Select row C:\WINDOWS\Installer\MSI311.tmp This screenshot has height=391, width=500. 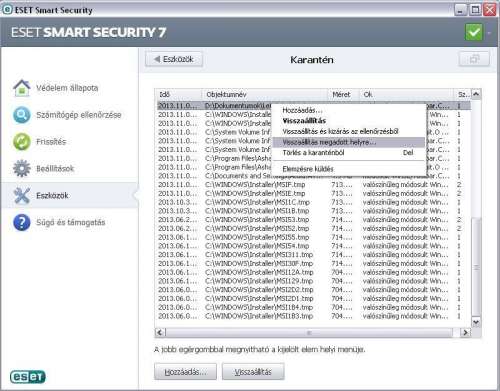314,255
